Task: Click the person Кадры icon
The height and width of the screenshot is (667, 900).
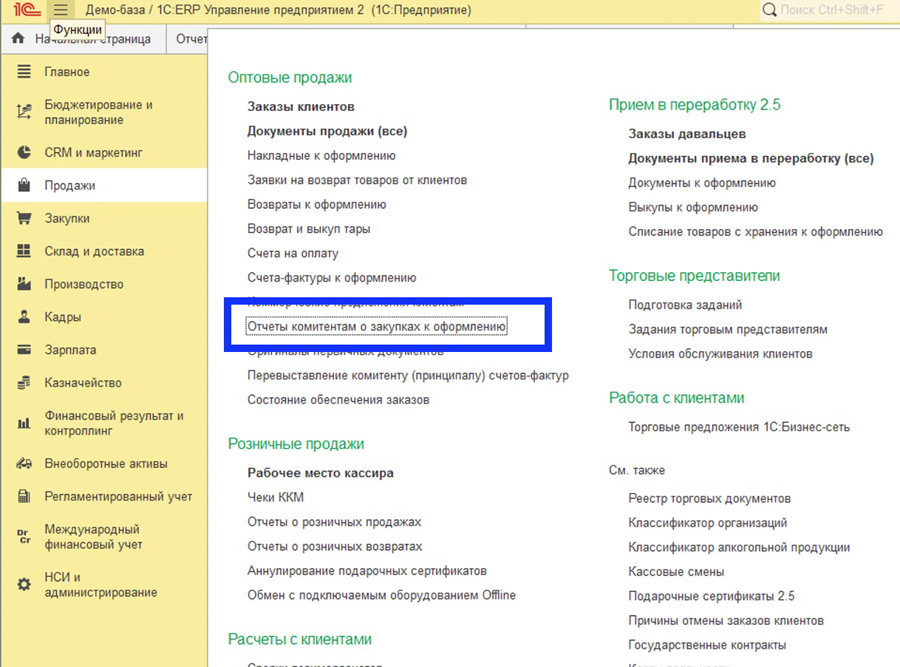Action: pyautogui.click(x=24, y=318)
